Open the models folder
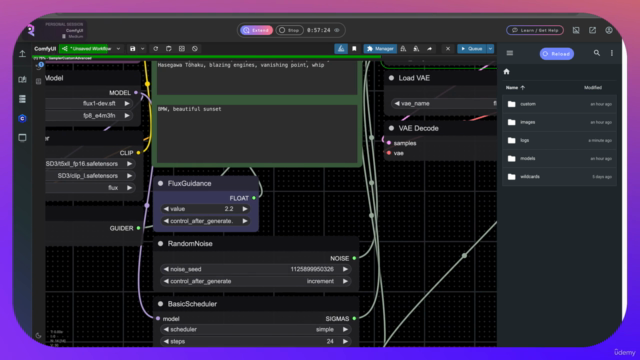640x360 pixels. tap(559, 158)
